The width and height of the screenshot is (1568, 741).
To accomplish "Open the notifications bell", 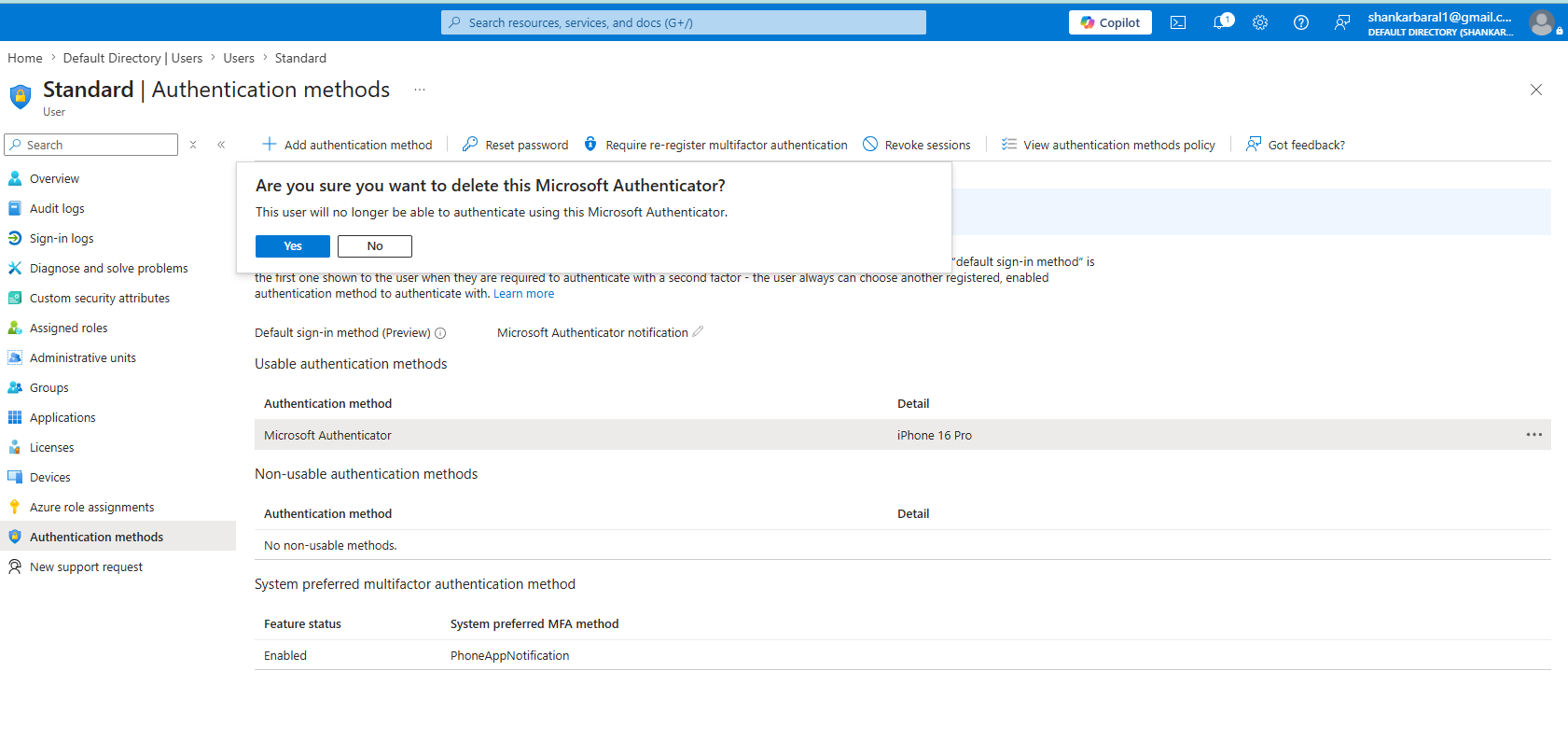I will coord(1220,22).
